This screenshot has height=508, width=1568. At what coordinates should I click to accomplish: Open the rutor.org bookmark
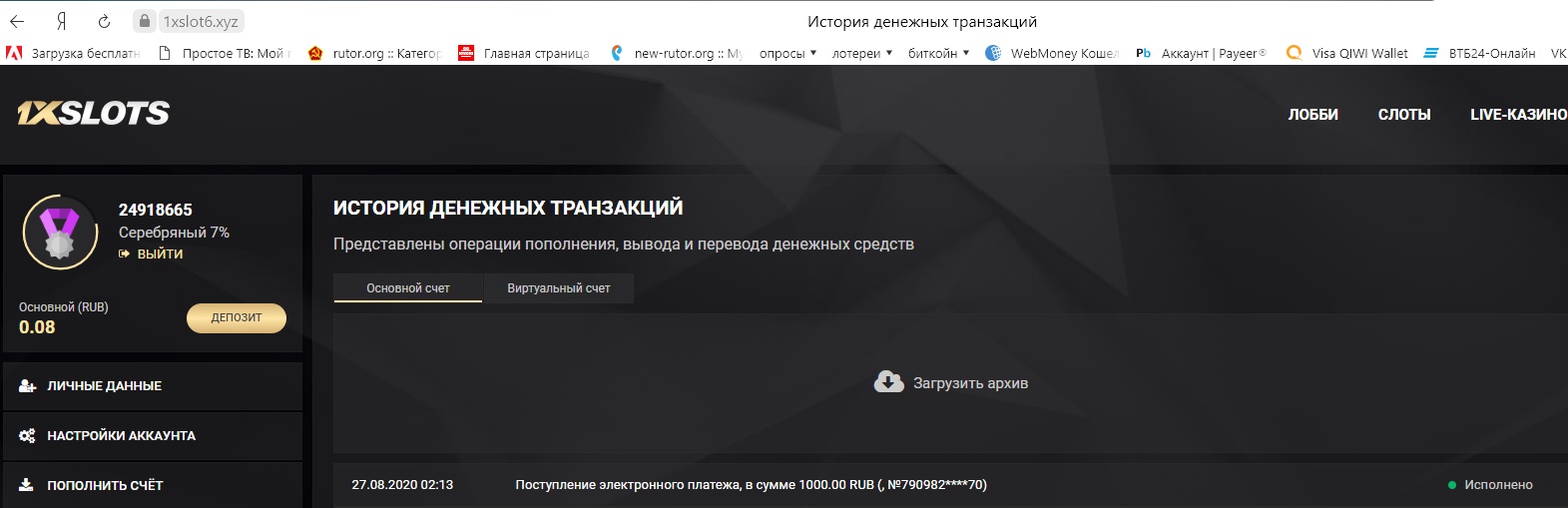[x=374, y=53]
